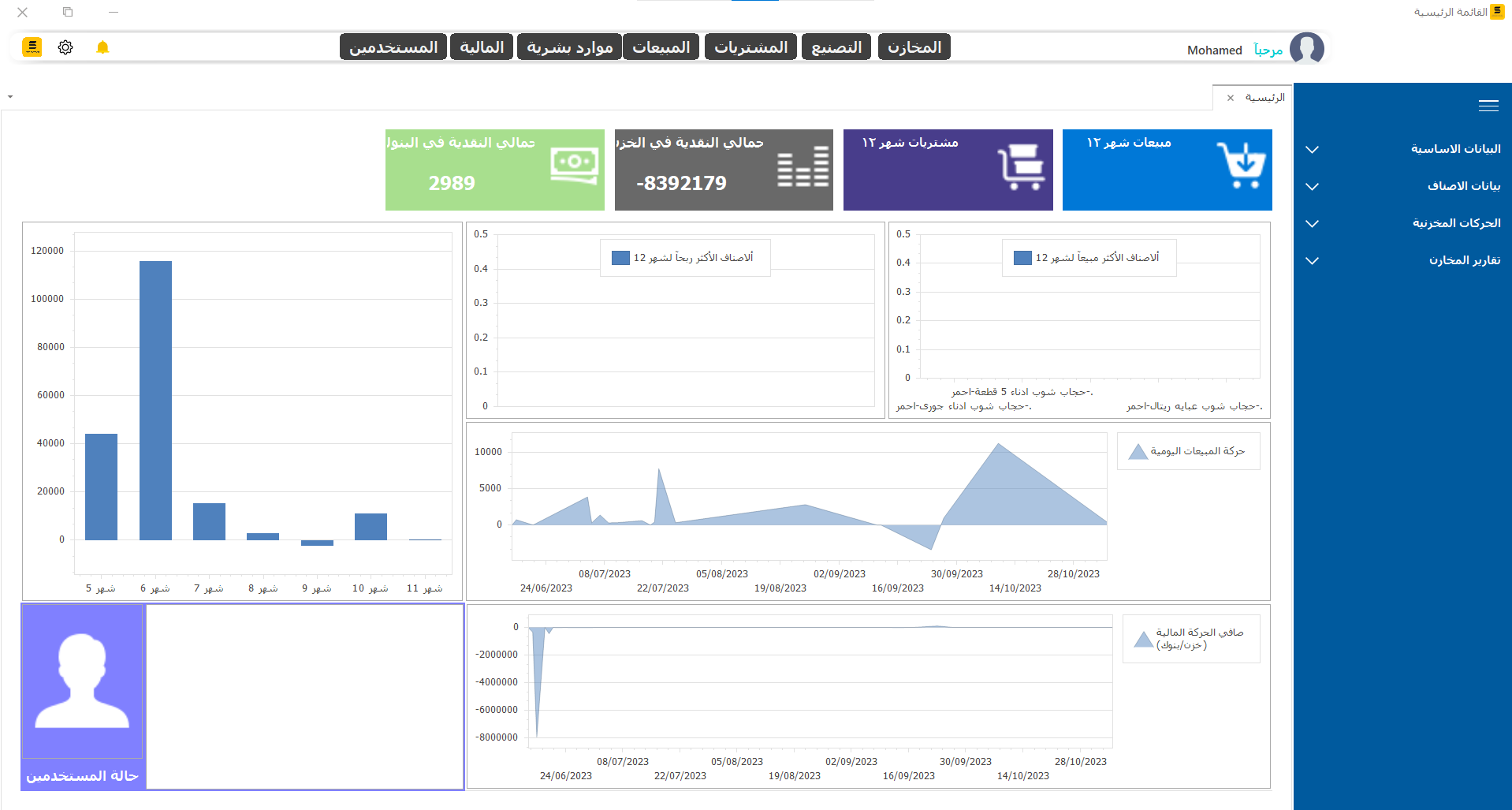1512x810 pixels.
Task: Open the المخازن menu
Action: coord(914,47)
